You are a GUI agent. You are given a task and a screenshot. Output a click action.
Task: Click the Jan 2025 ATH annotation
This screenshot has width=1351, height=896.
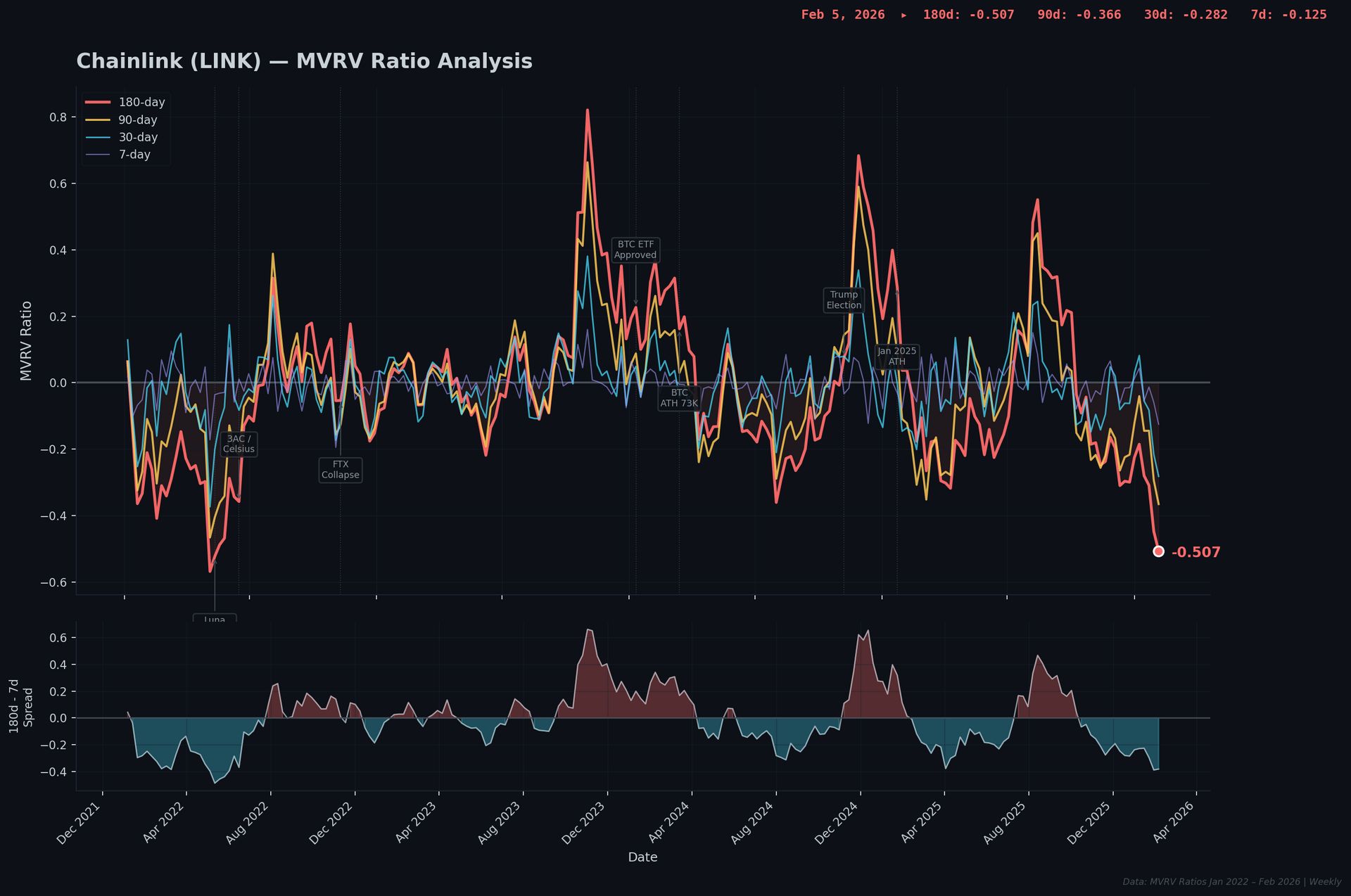point(896,357)
